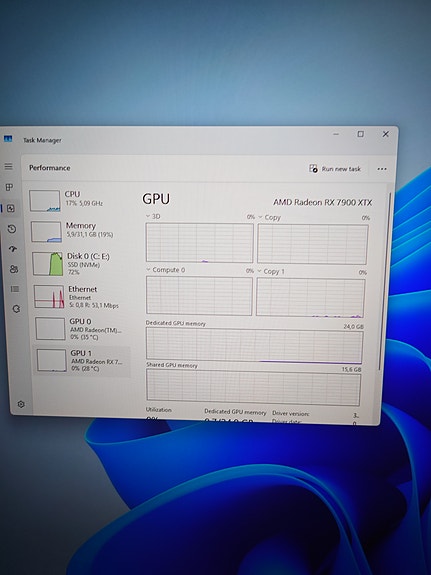
Task: Maximize the Task Manager window
Action: 361,134
